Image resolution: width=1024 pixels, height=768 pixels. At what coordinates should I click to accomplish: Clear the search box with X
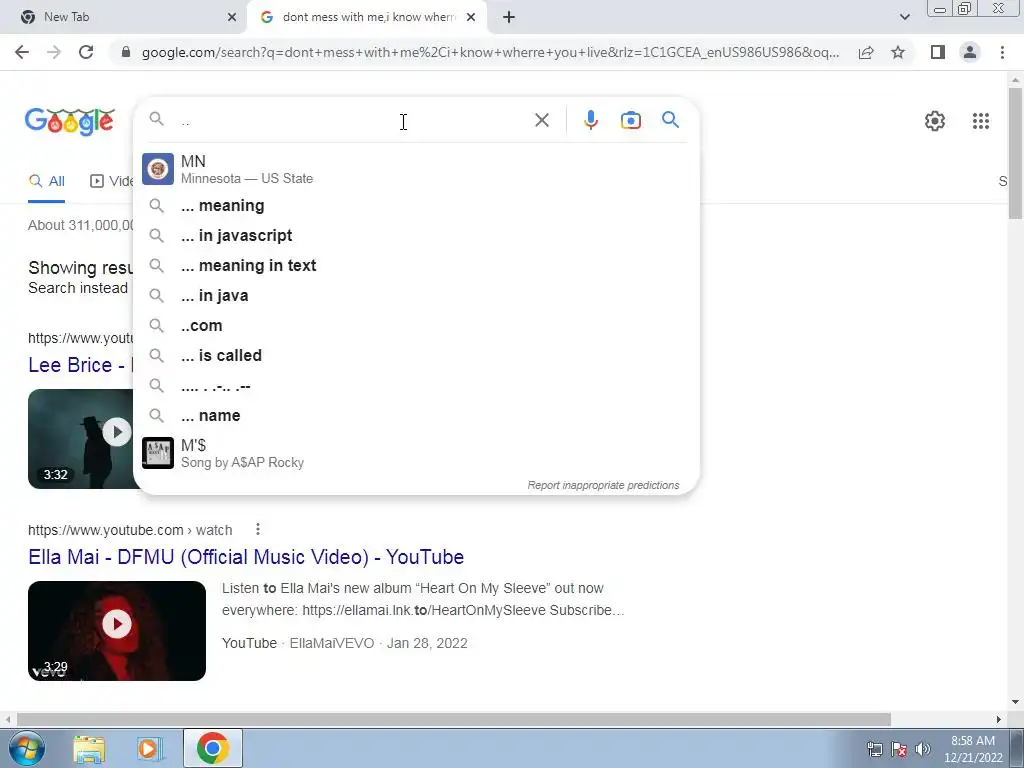coord(541,120)
